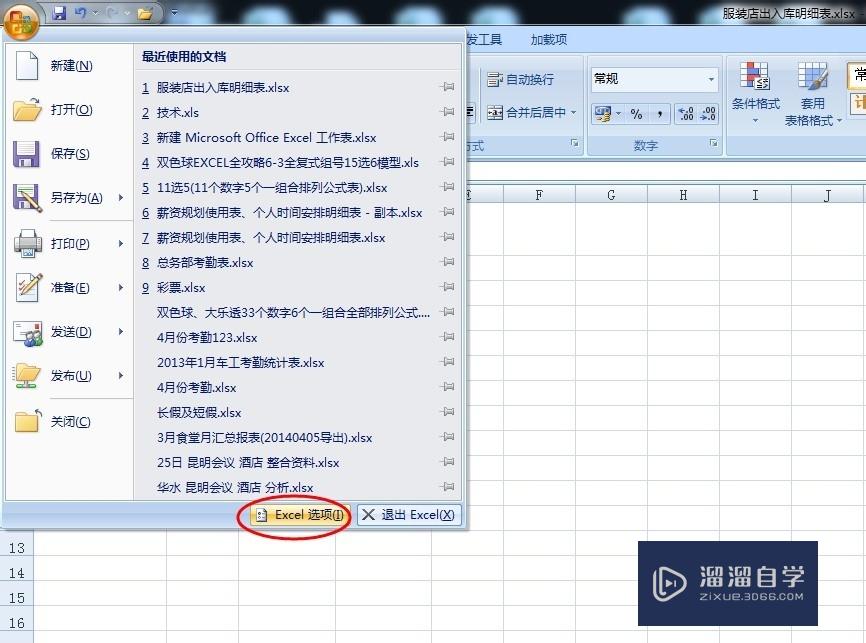Apply the Percent Style icon in the ribbon
The height and width of the screenshot is (643, 866).
tap(638, 114)
